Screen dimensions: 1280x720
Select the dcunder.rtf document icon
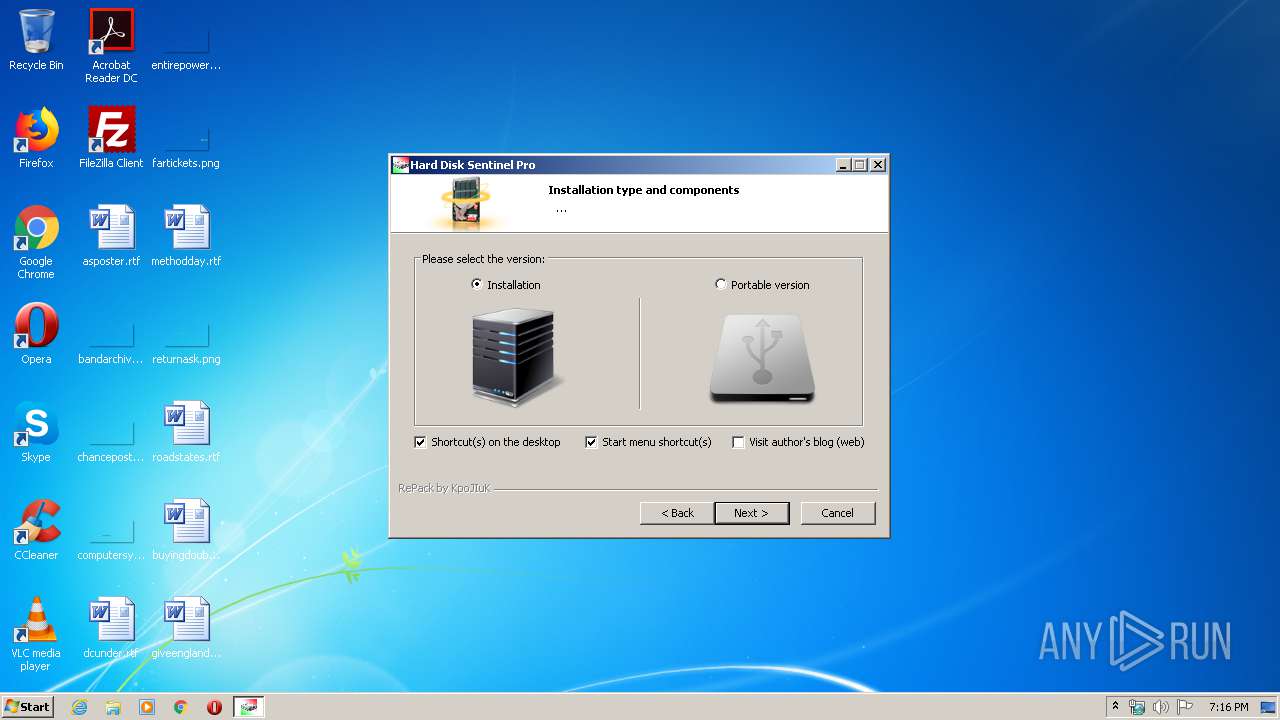[x=111, y=628]
